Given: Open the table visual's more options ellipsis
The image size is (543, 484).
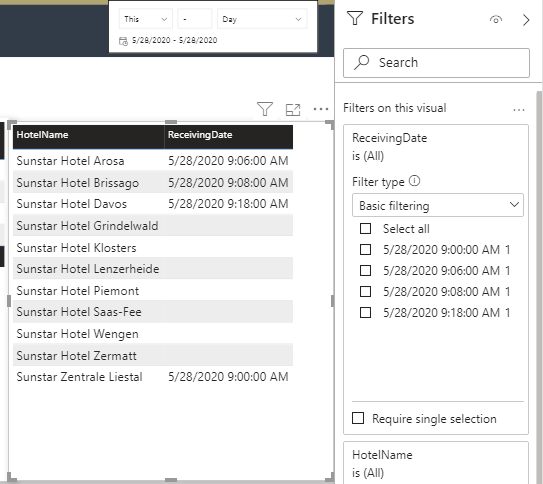Looking at the screenshot, I should click(x=321, y=109).
